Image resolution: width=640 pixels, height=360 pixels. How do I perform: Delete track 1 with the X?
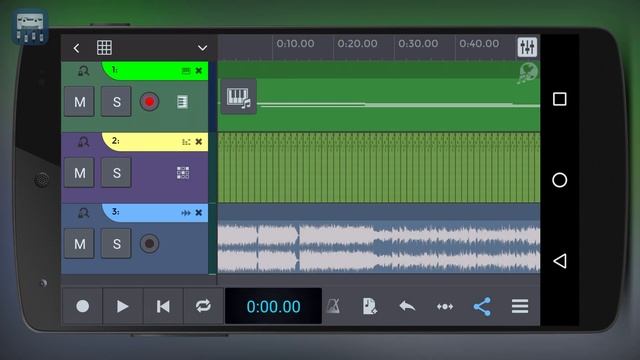coord(199,71)
